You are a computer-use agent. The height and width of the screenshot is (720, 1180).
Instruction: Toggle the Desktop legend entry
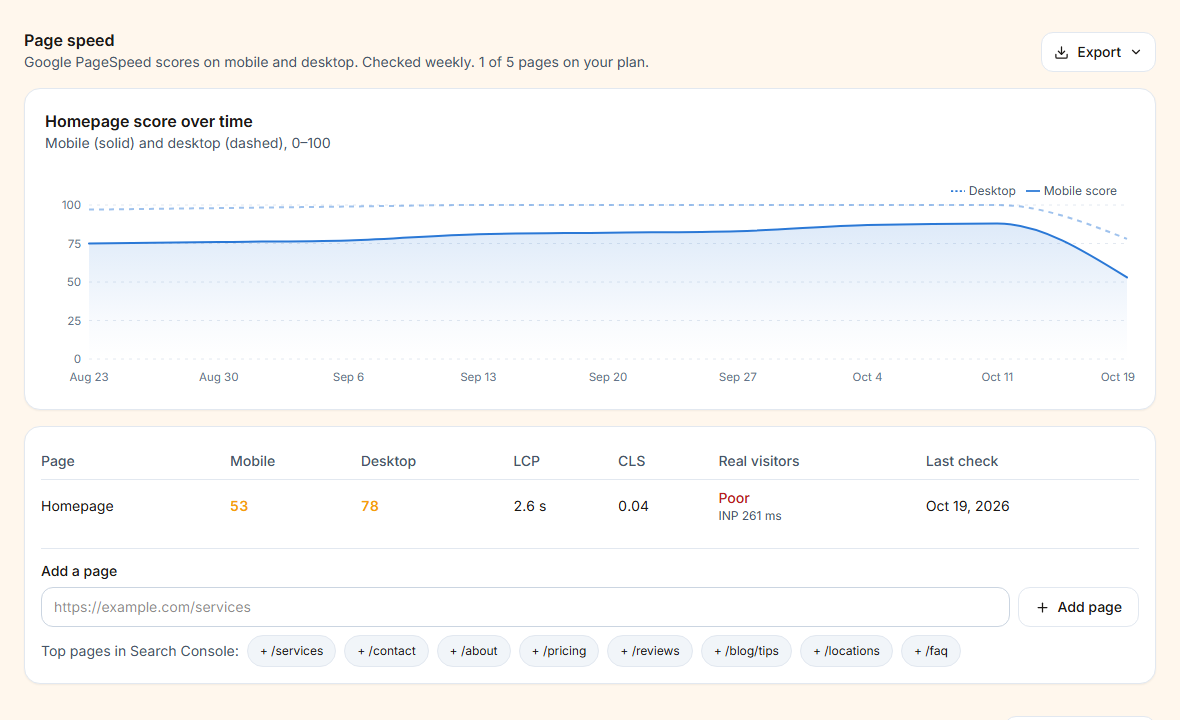tap(983, 191)
